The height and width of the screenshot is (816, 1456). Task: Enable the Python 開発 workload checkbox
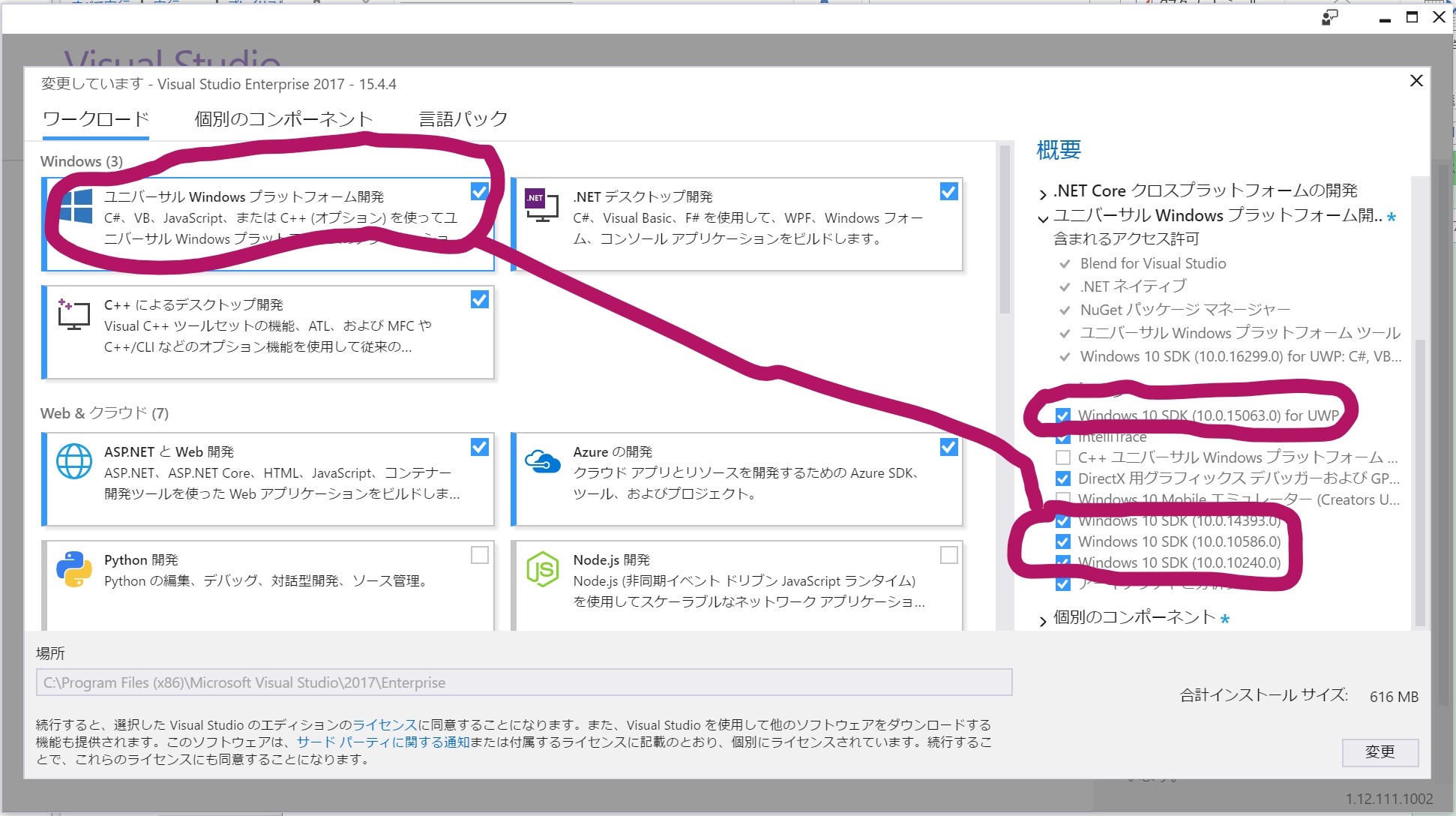point(480,555)
